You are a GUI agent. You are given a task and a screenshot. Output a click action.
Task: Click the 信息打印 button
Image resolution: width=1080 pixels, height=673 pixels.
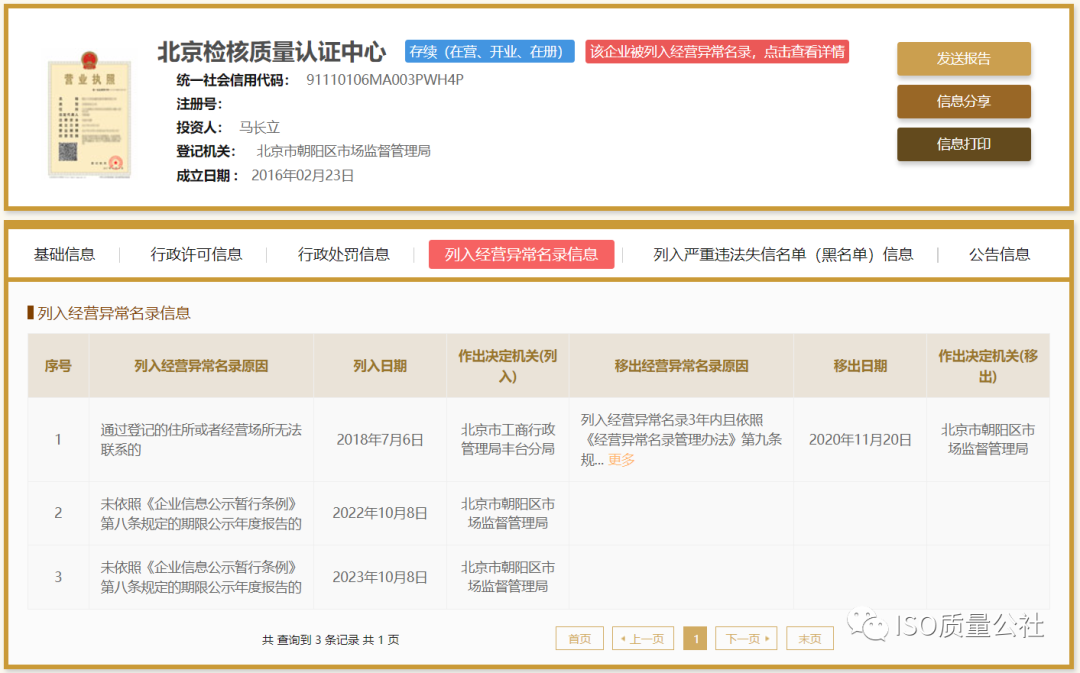[963, 144]
